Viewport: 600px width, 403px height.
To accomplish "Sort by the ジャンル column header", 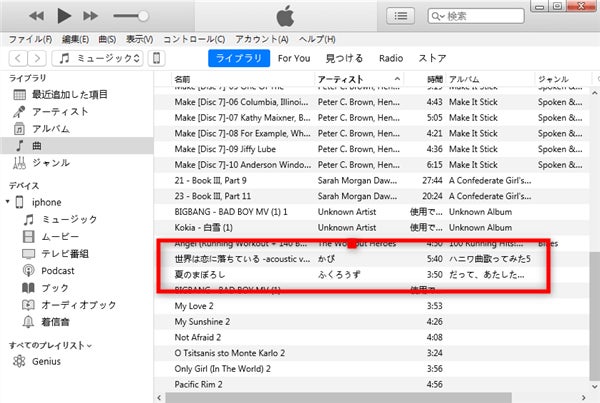I will coord(562,79).
